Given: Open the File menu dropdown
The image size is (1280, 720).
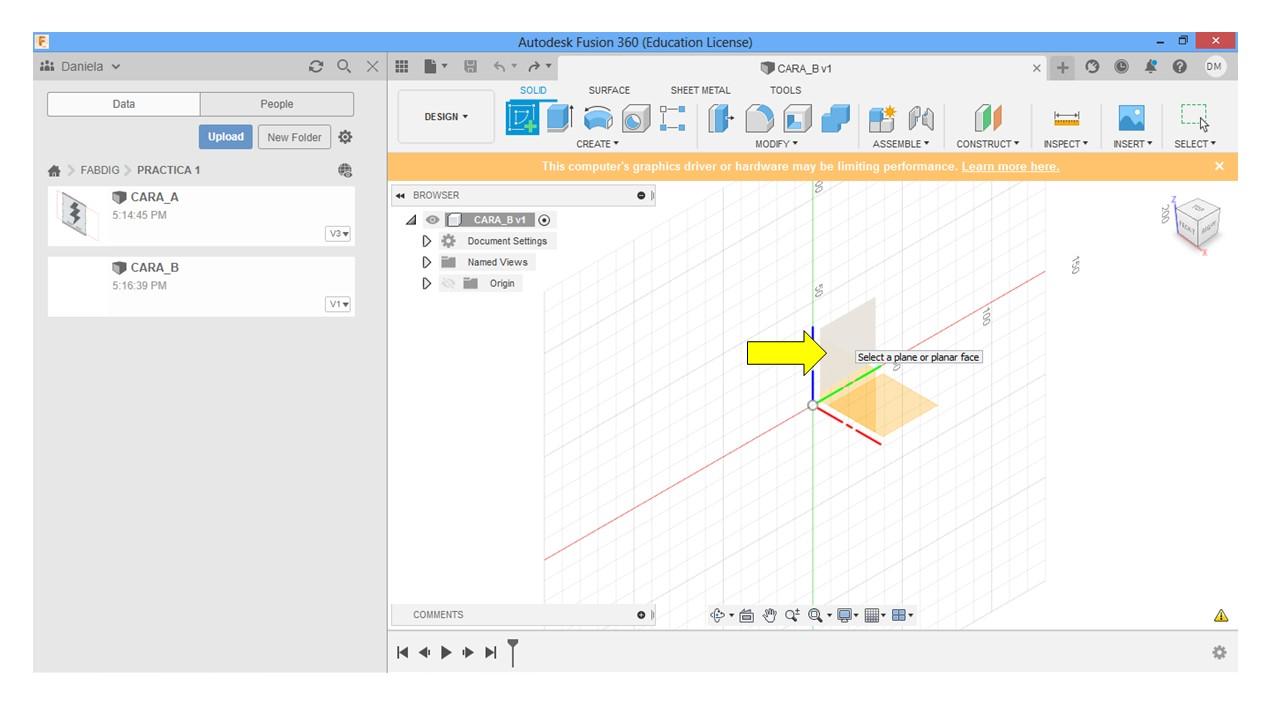Looking at the screenshot, I should coord(436,67).
